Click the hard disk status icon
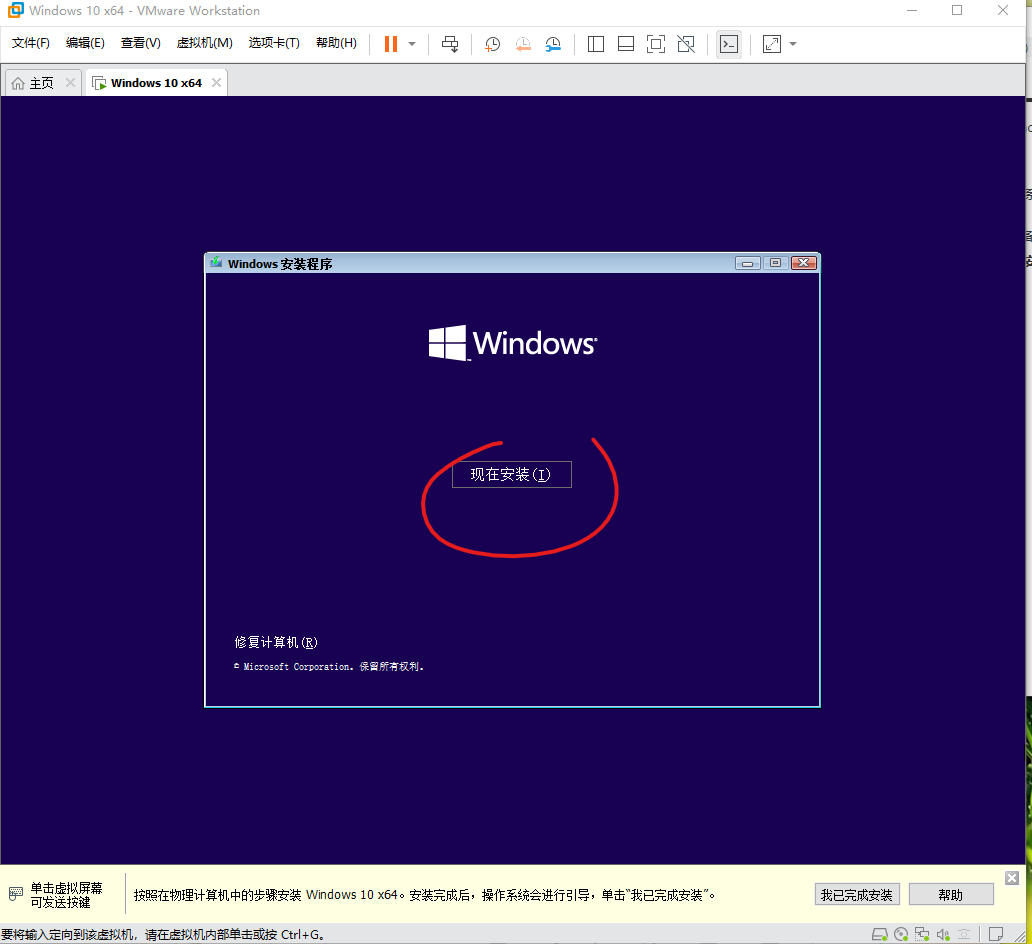Viewport: 1032px width, 944px height. tap(880, 934)
